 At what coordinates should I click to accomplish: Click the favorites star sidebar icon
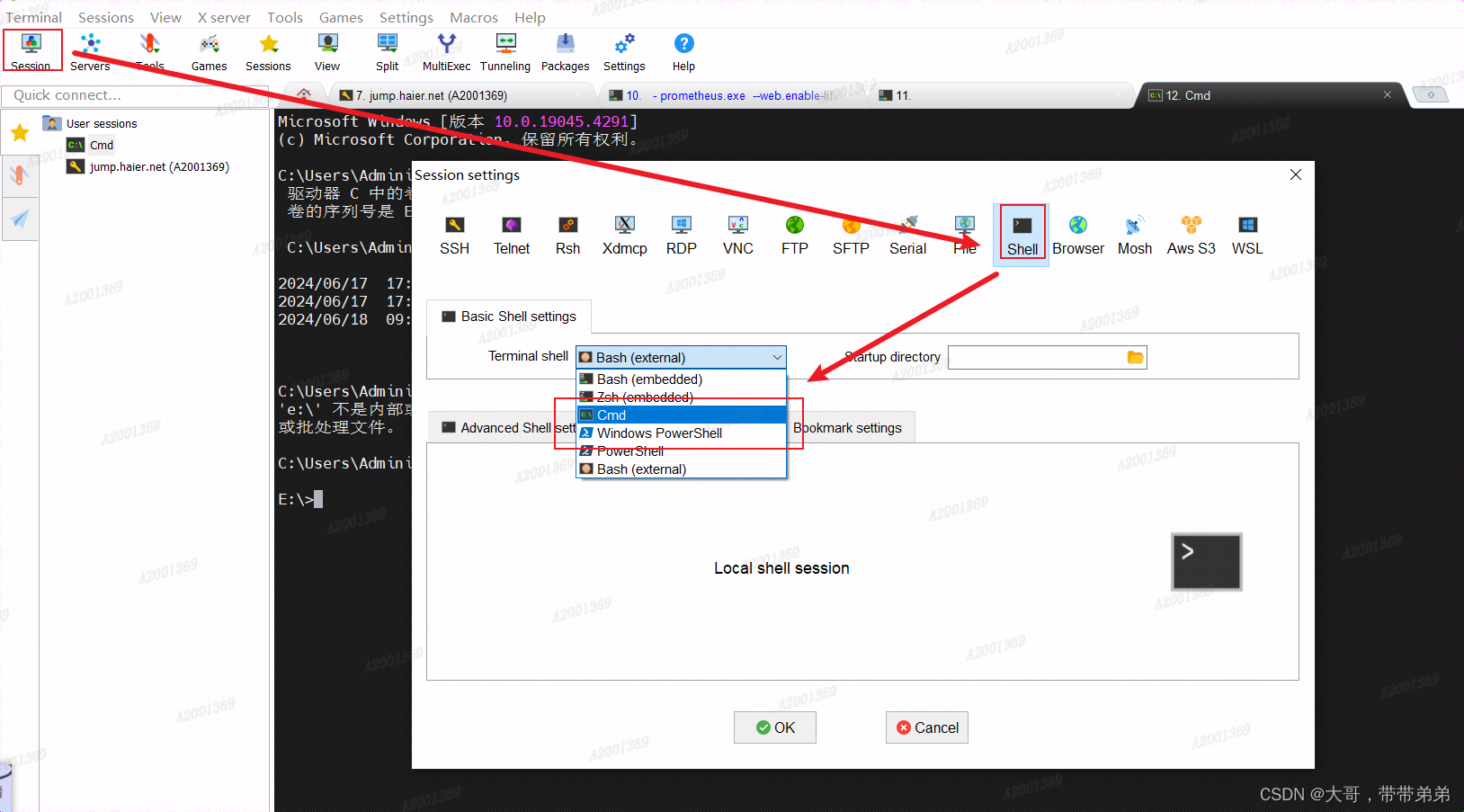(x=20, y=133)
